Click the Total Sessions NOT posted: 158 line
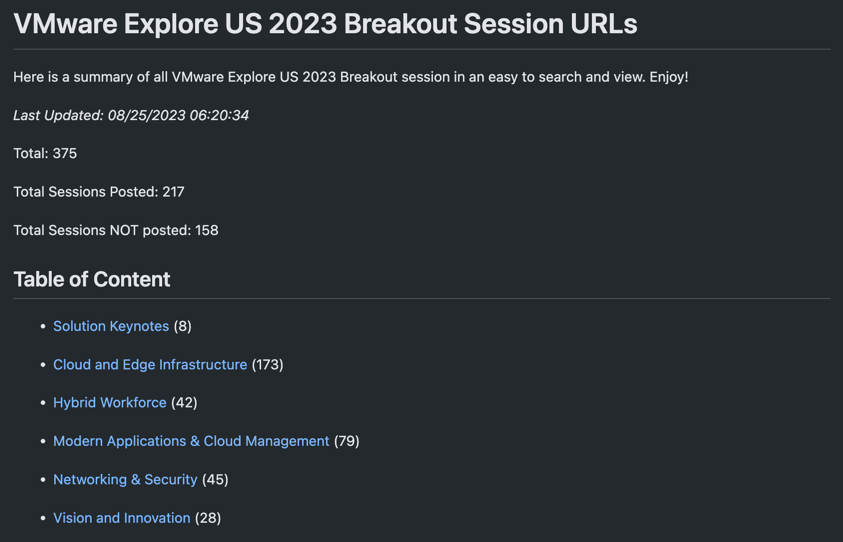 click(116, 230)
